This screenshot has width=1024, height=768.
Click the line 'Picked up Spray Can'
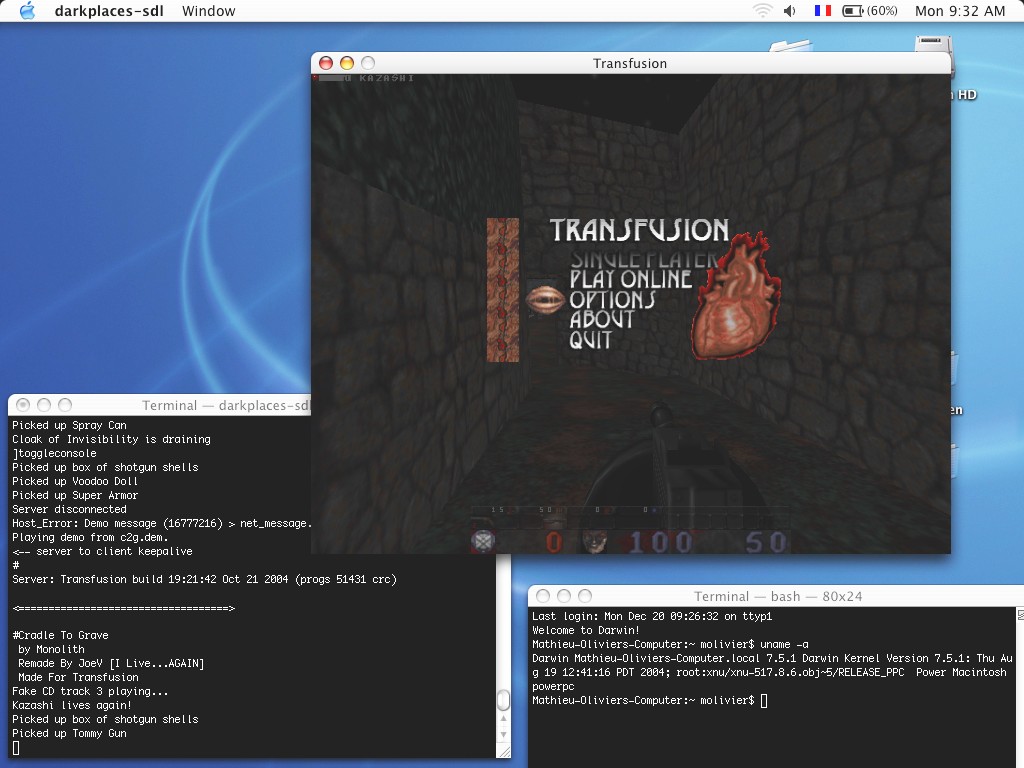pyautogui.click(x=69, y=425)
